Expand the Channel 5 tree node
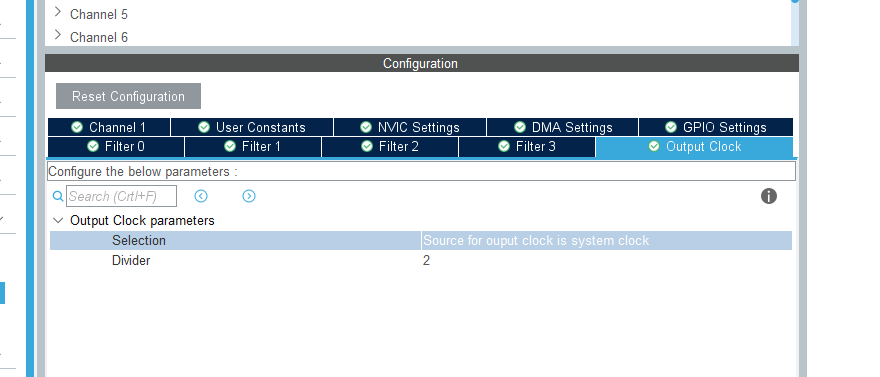Image resolution: width=880 pixels, height=377 pixels. 57,12
